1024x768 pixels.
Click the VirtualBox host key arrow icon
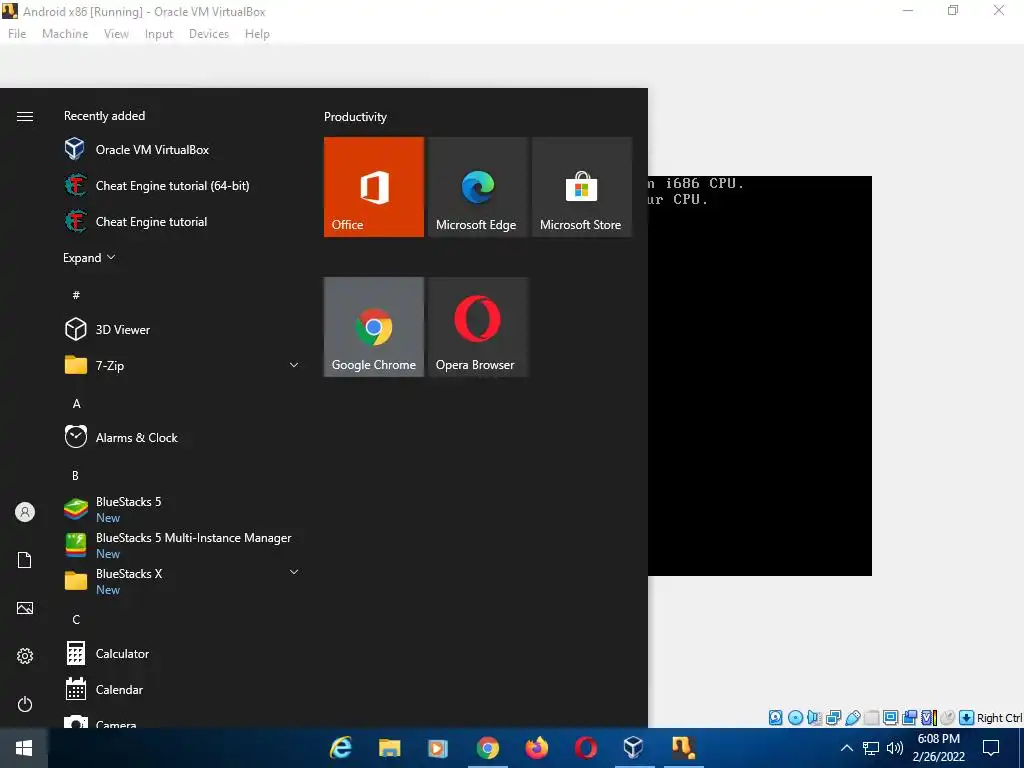pyautogui.click(x=967, y=718)
